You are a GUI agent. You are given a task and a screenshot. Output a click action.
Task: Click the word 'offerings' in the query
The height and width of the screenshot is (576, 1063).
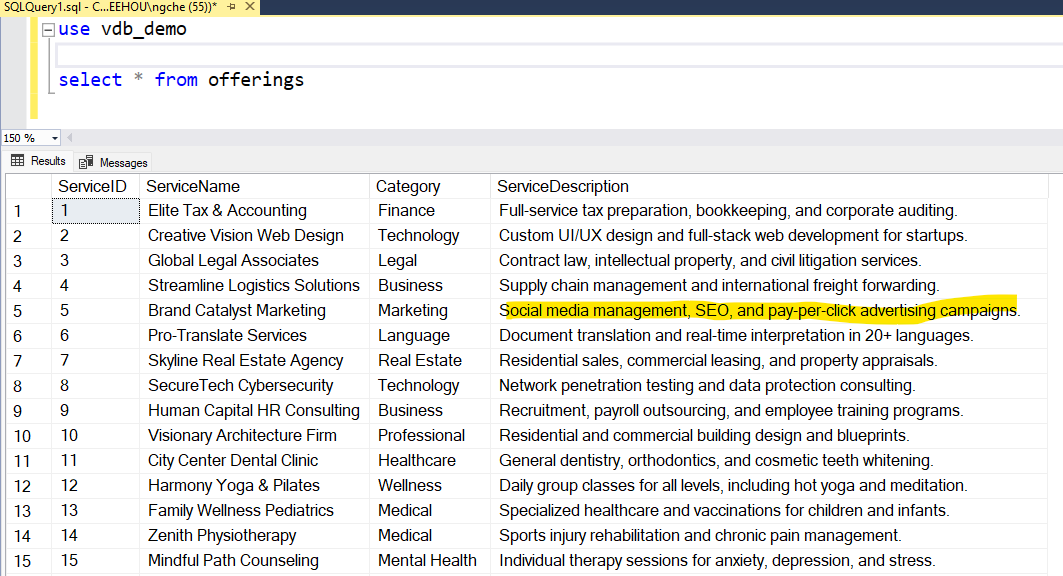click(x=256, y=80)
